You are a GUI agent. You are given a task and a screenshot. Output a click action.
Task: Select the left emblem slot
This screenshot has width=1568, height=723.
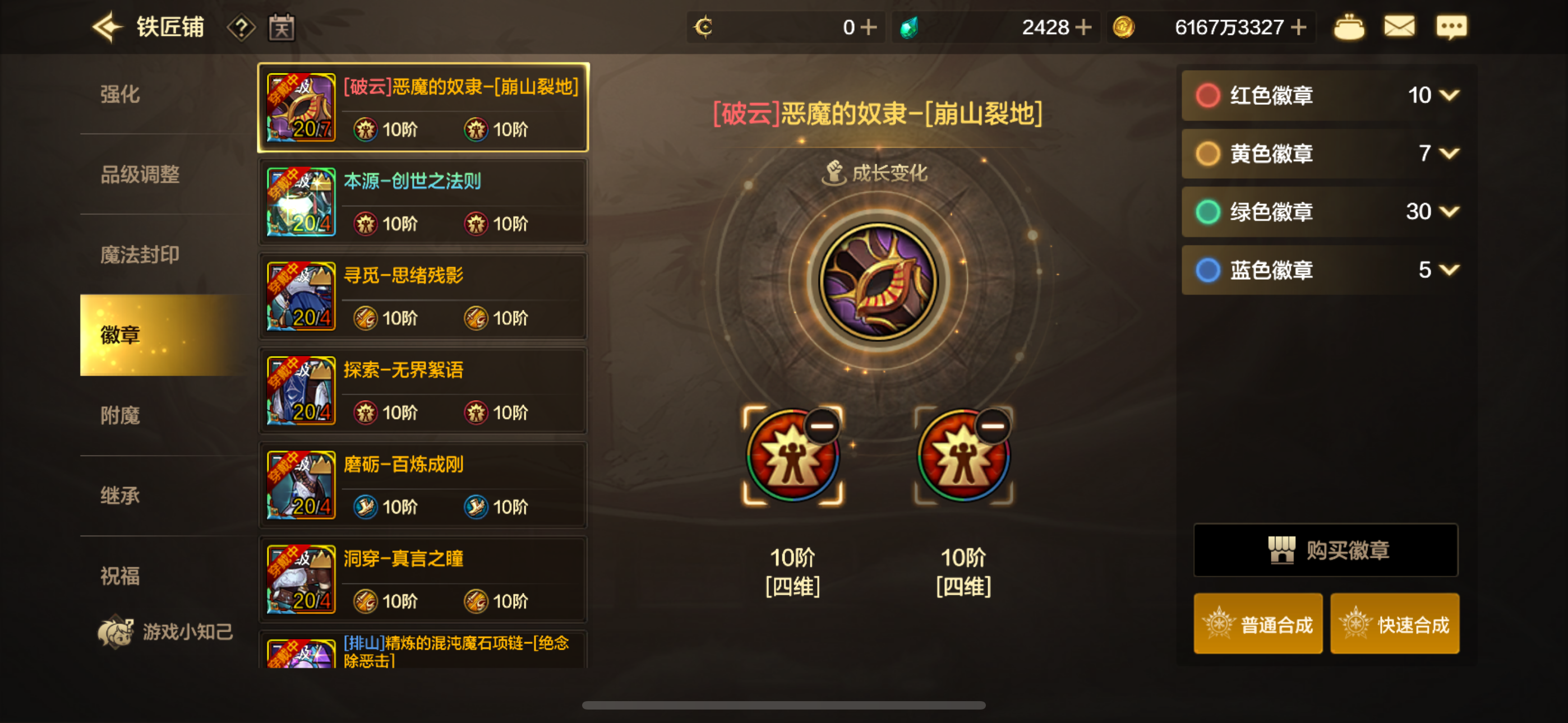click(792, 456)
